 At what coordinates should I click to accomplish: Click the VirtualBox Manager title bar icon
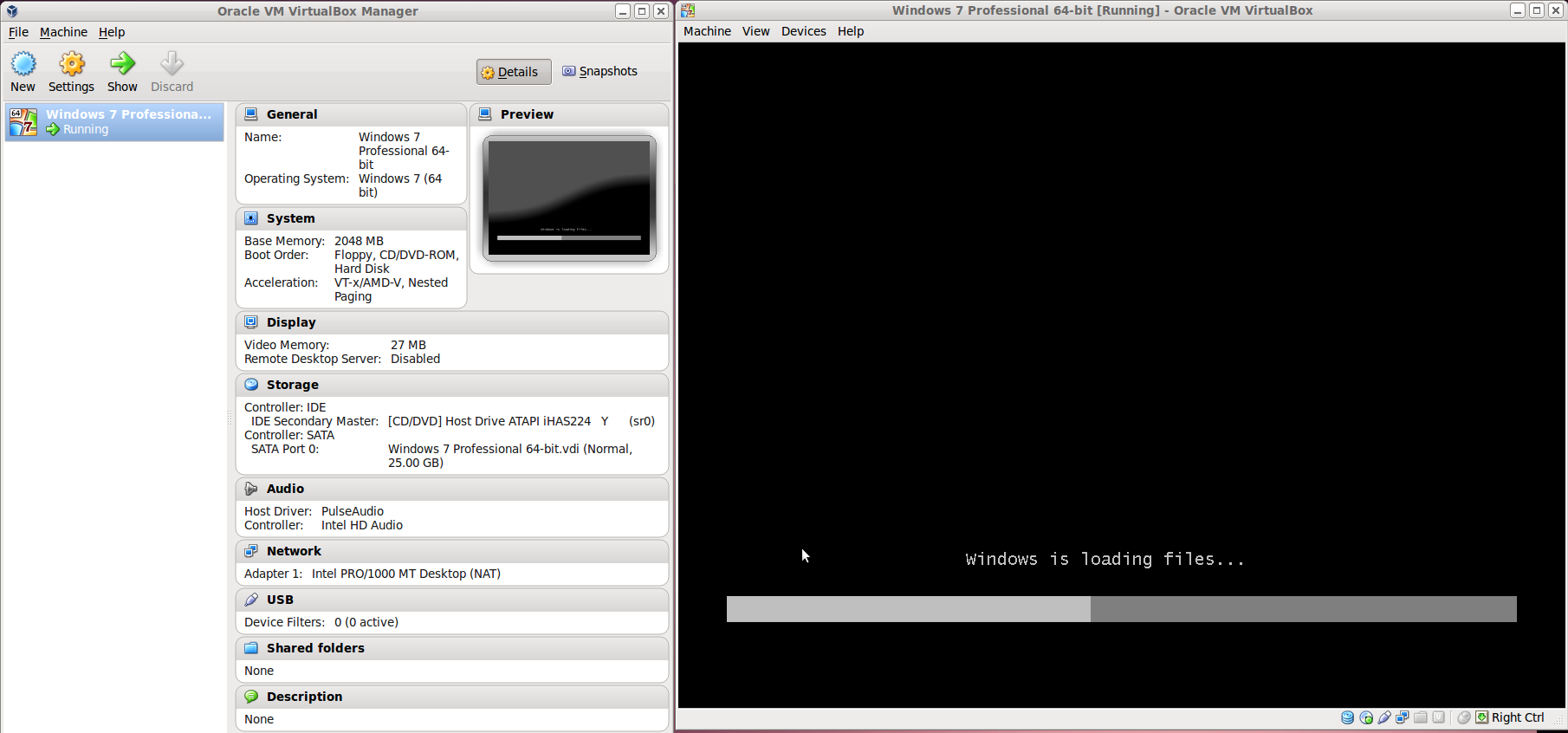pyautogui.click(x=12, y=10)
